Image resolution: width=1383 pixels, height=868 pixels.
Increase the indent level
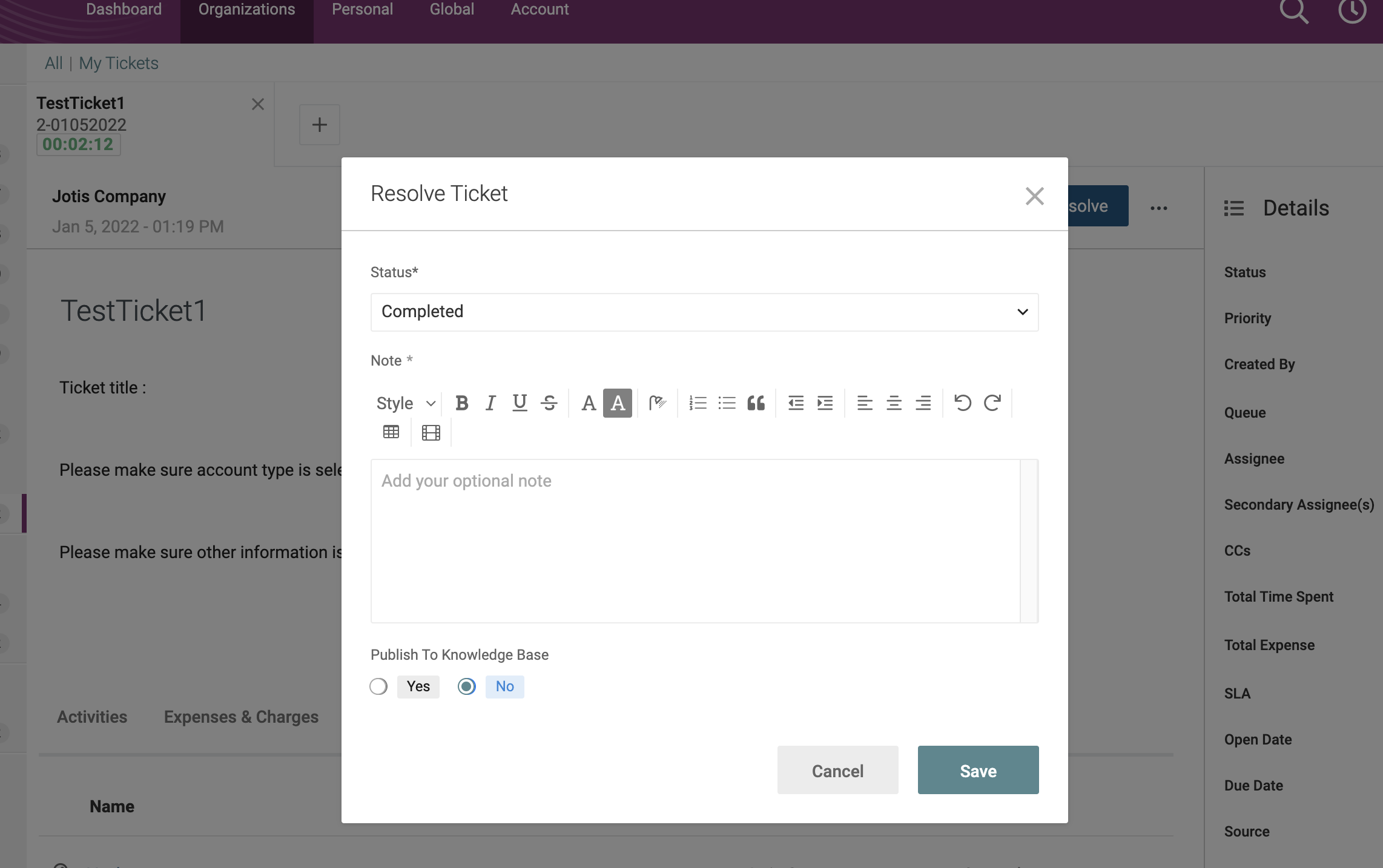[x=825, y=403]
